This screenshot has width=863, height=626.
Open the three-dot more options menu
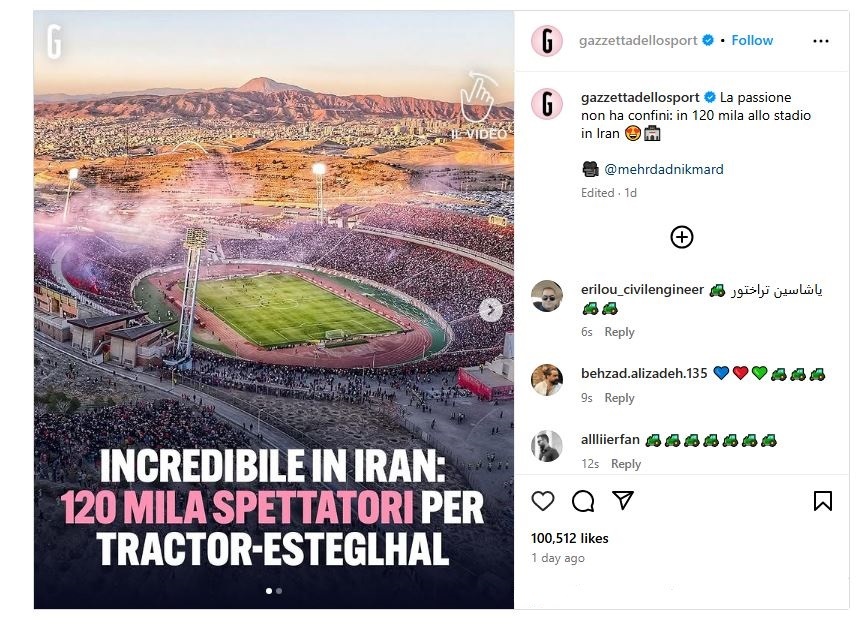pos(821,41)
